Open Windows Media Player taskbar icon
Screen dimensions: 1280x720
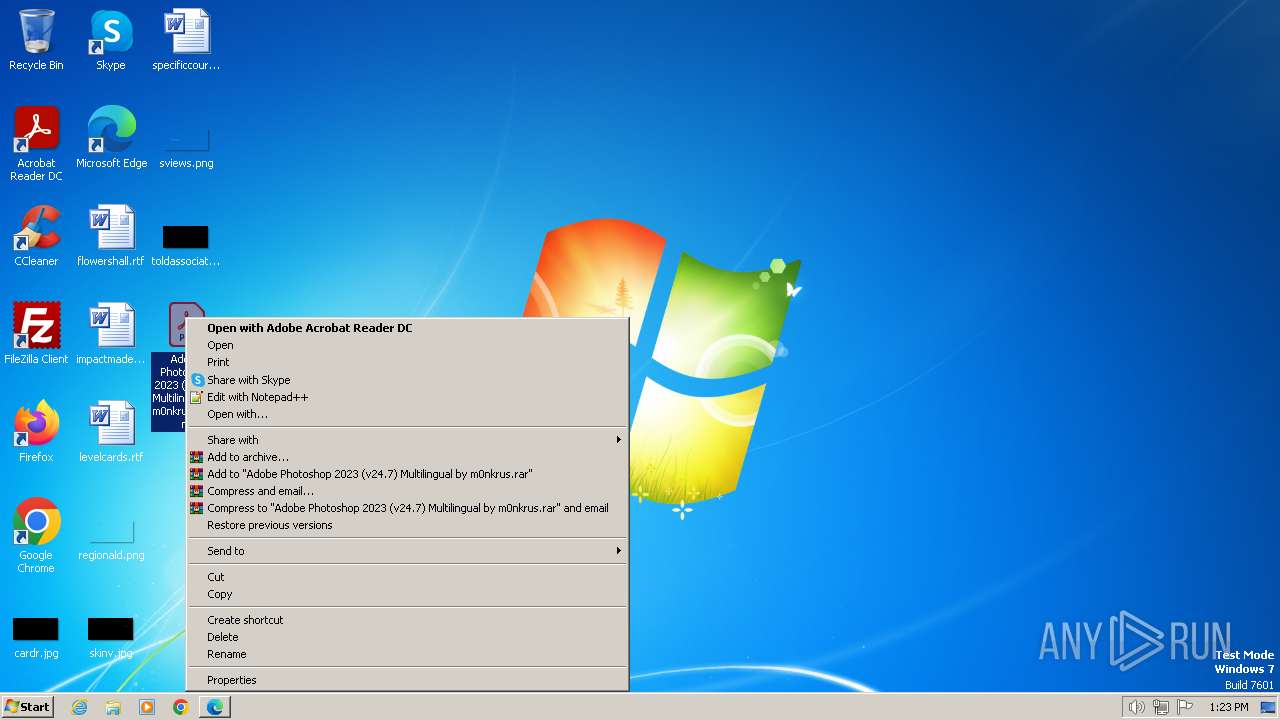(x=147, y=707)
